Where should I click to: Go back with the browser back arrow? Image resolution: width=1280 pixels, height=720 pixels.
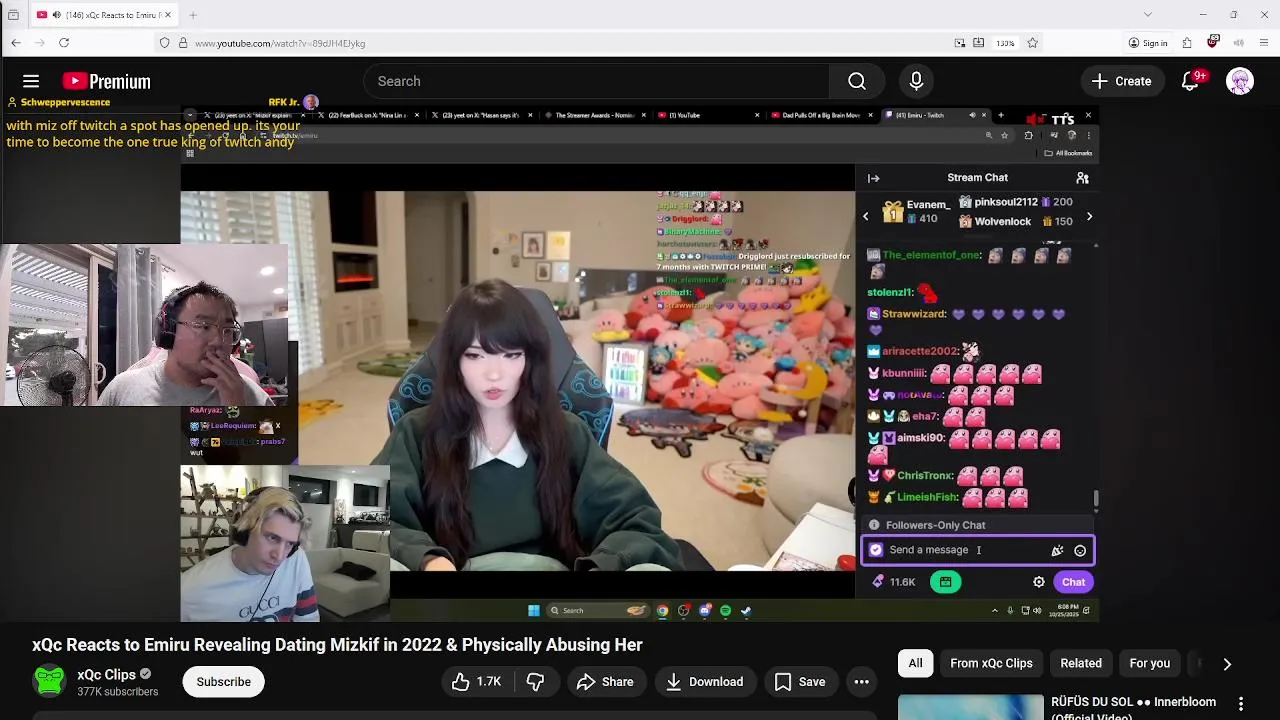(x=16, y=43)
